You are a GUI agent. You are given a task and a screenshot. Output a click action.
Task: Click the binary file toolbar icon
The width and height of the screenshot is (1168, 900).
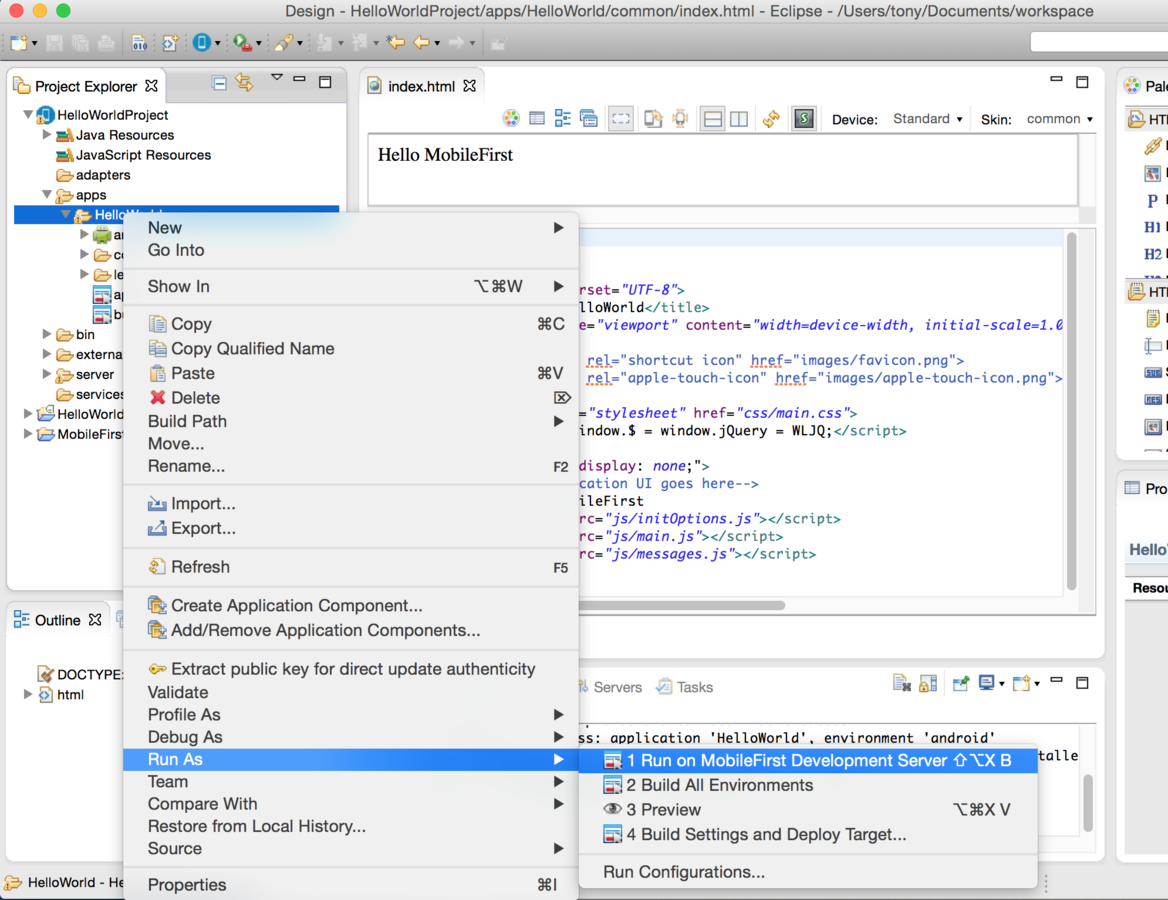coord(139,43)
